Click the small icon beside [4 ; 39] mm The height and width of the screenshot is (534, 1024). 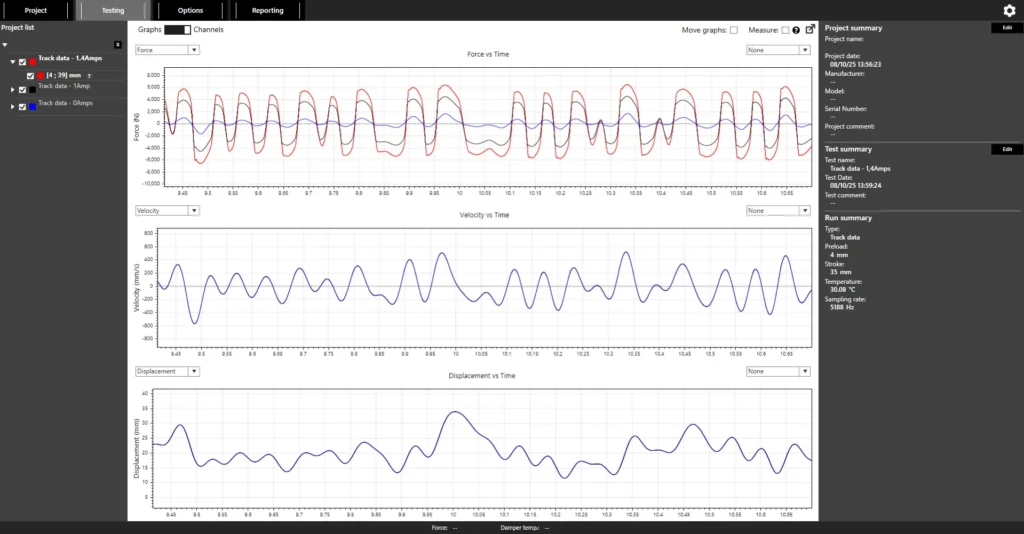[89, 76]
